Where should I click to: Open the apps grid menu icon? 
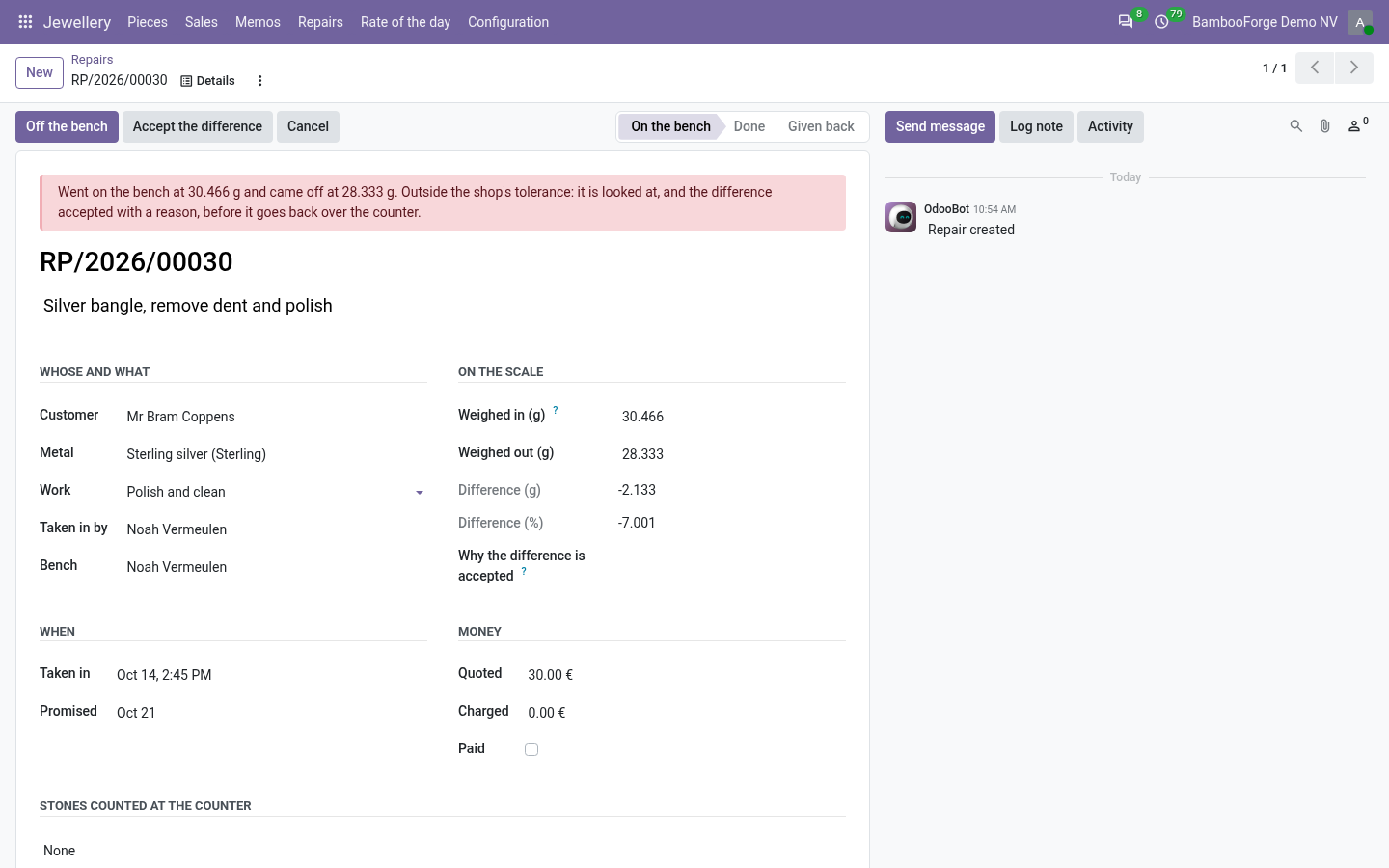tap(26, 22)
